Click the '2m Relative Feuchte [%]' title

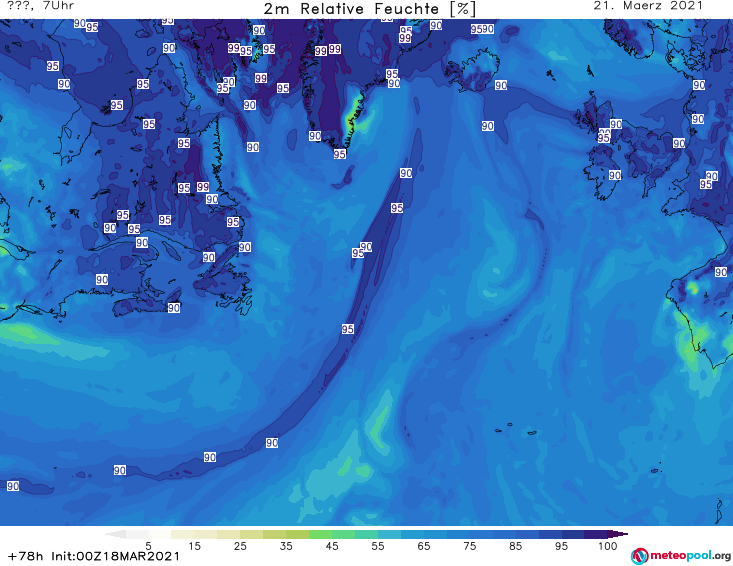point(370,9)
